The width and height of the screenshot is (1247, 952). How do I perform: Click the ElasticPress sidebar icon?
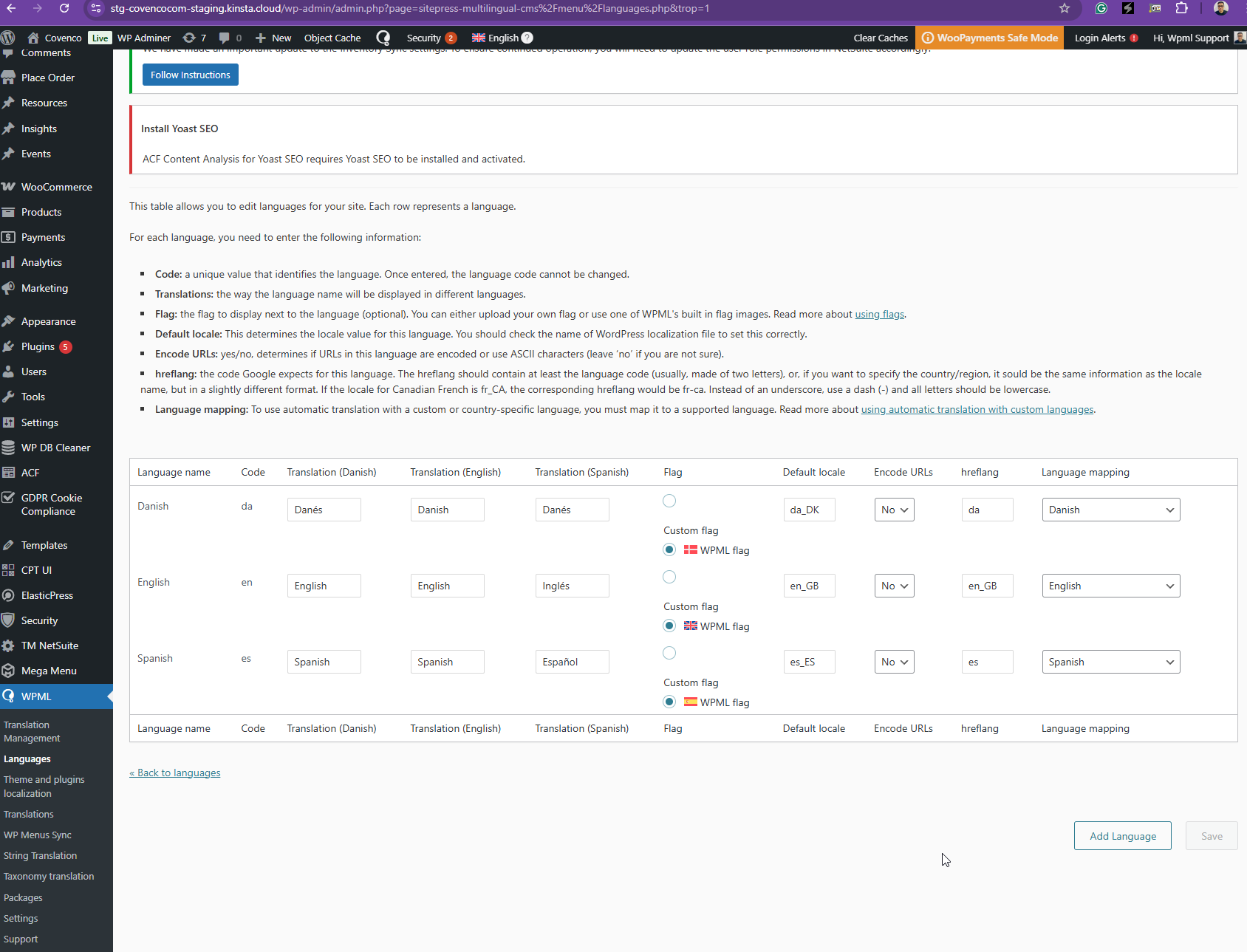(x=8, y=595)
